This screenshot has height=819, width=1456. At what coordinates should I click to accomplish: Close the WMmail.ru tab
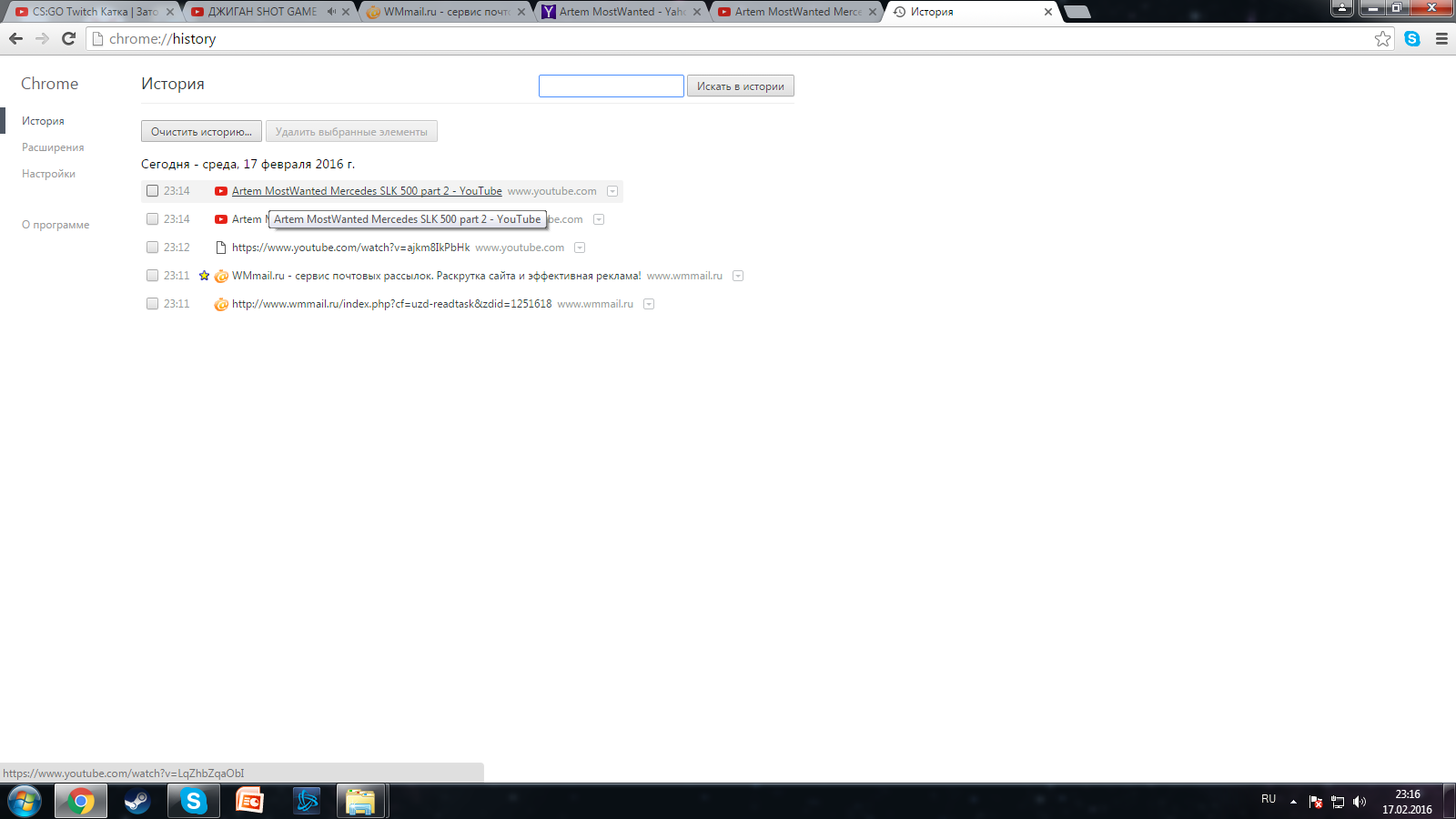point(521,12)
